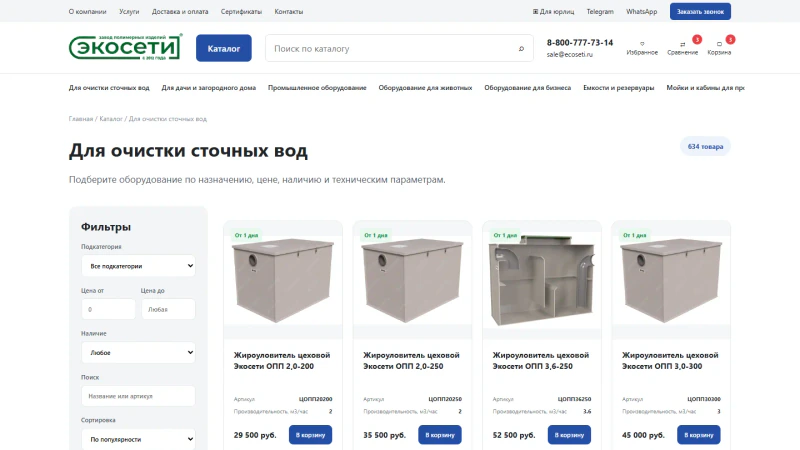Viewport: 800px width, 450px height.
Task: Select Оборудование для животных category
Action: point(426,88)
